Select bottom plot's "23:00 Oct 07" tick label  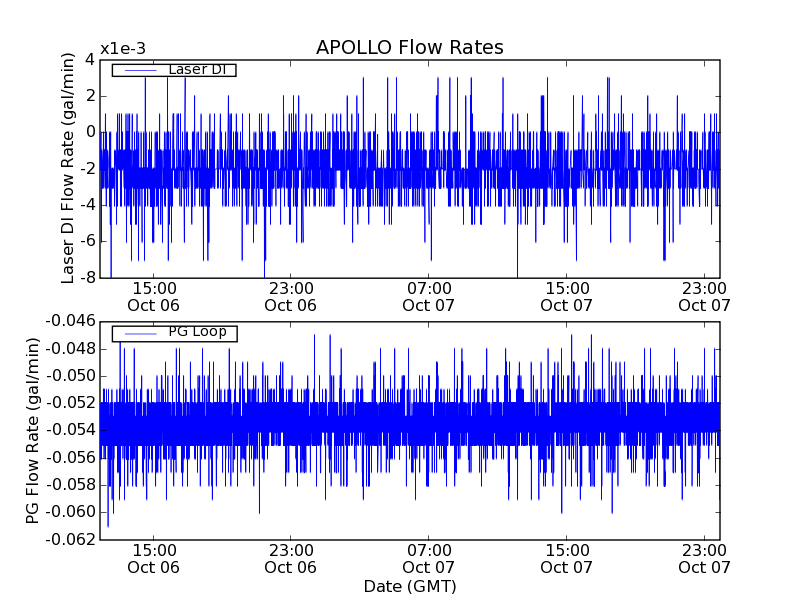704,558
